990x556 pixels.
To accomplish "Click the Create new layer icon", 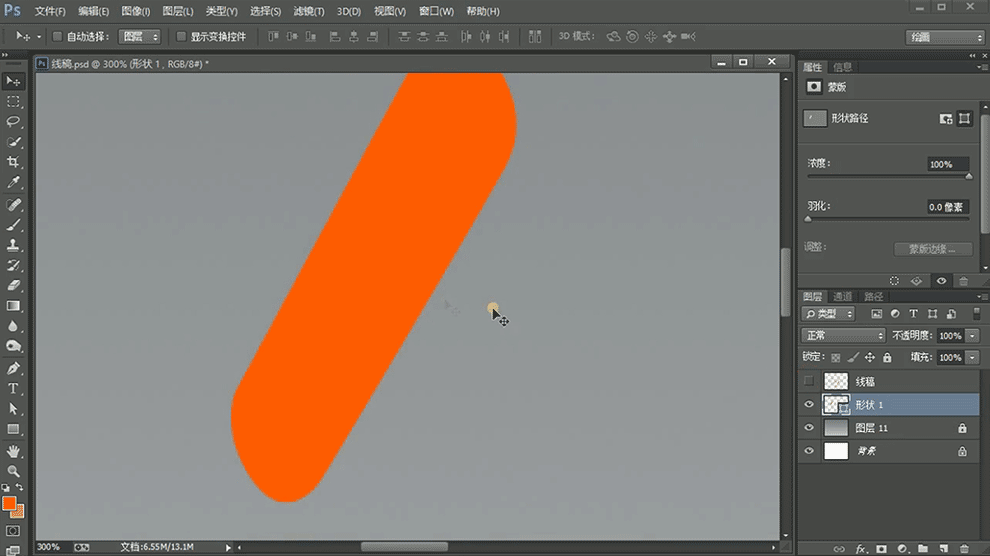I will click(x=943, y=549).
